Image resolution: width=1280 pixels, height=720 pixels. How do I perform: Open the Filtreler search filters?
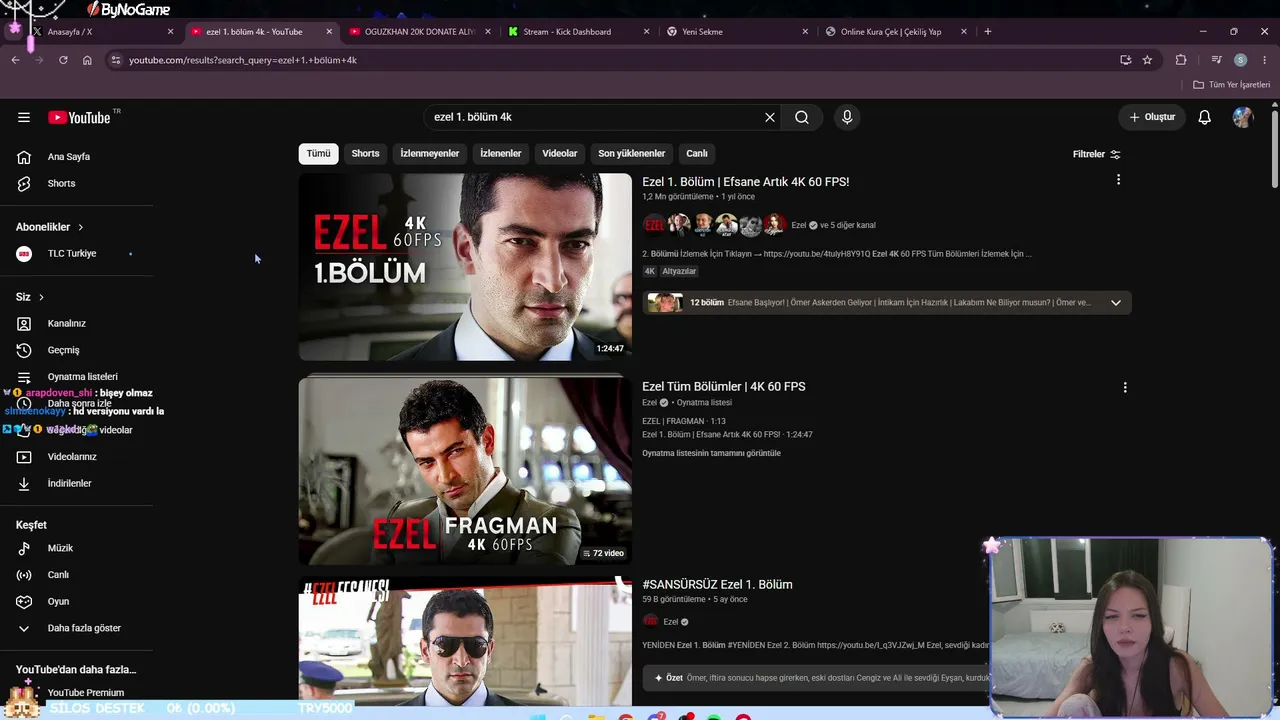coord(1097,154)
